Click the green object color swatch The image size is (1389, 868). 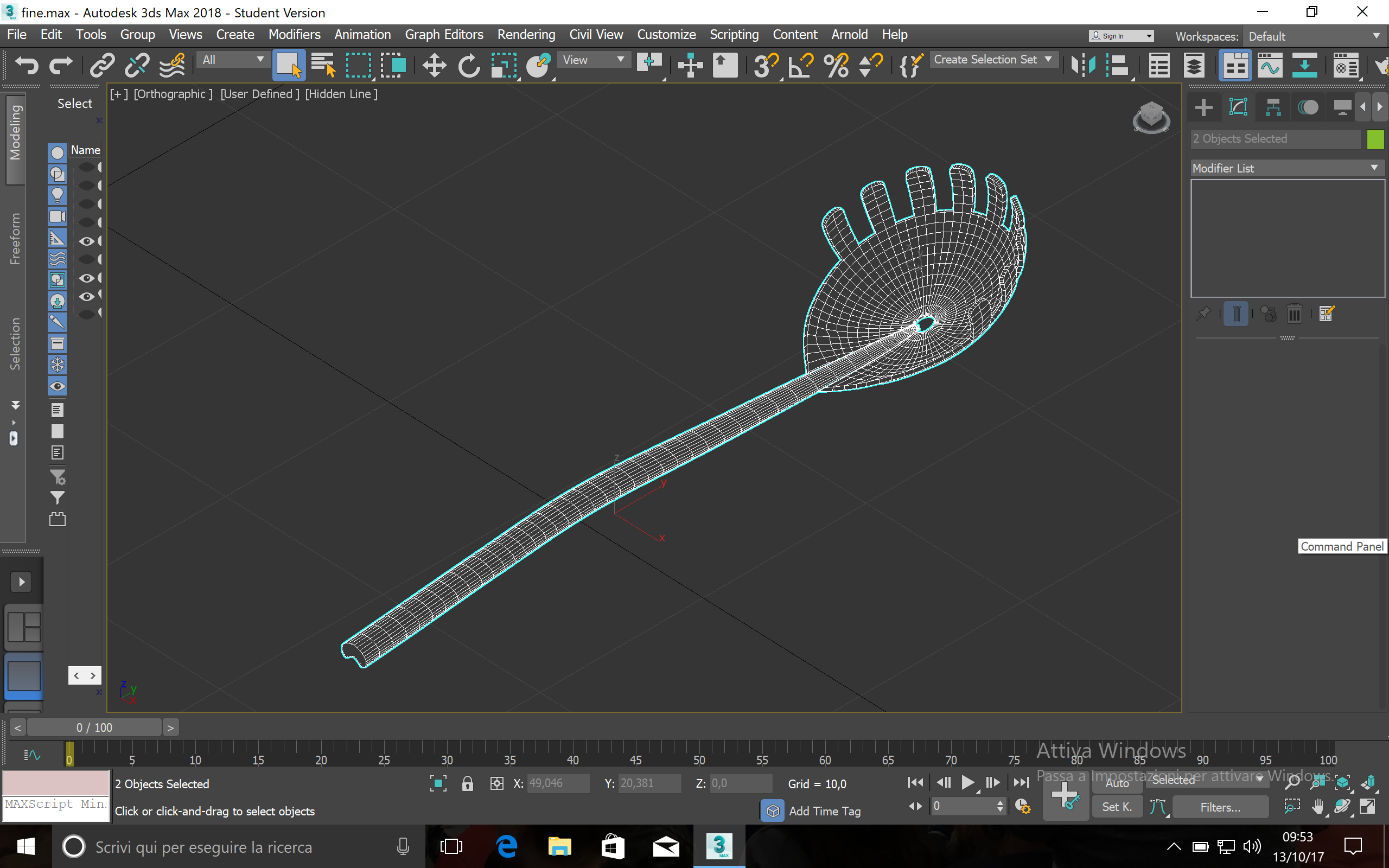click(1375, 139)
